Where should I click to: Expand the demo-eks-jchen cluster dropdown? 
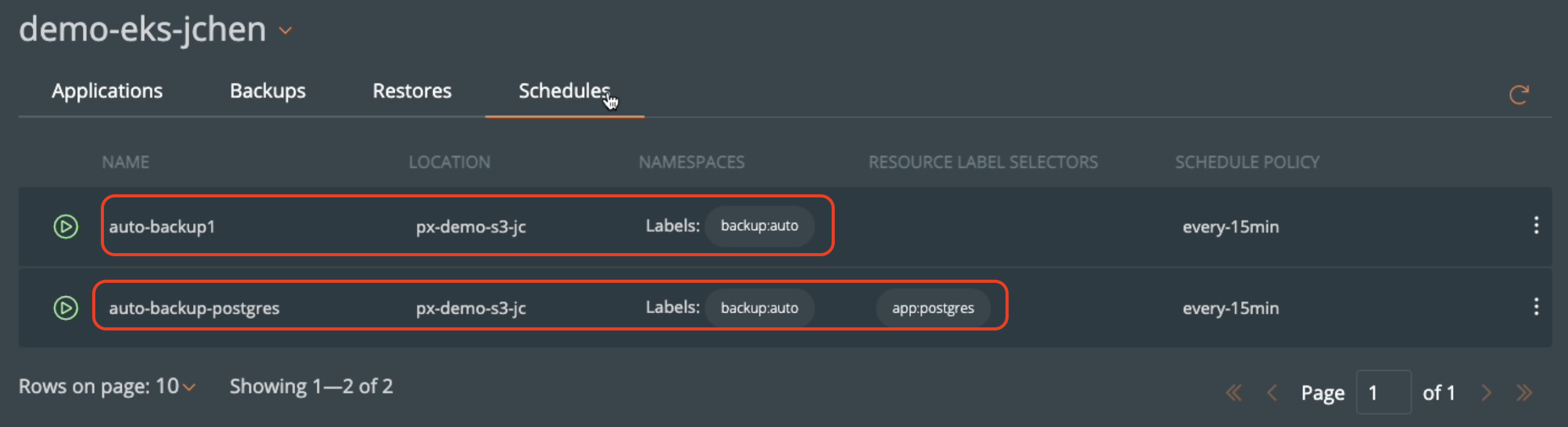pos(285,30)
